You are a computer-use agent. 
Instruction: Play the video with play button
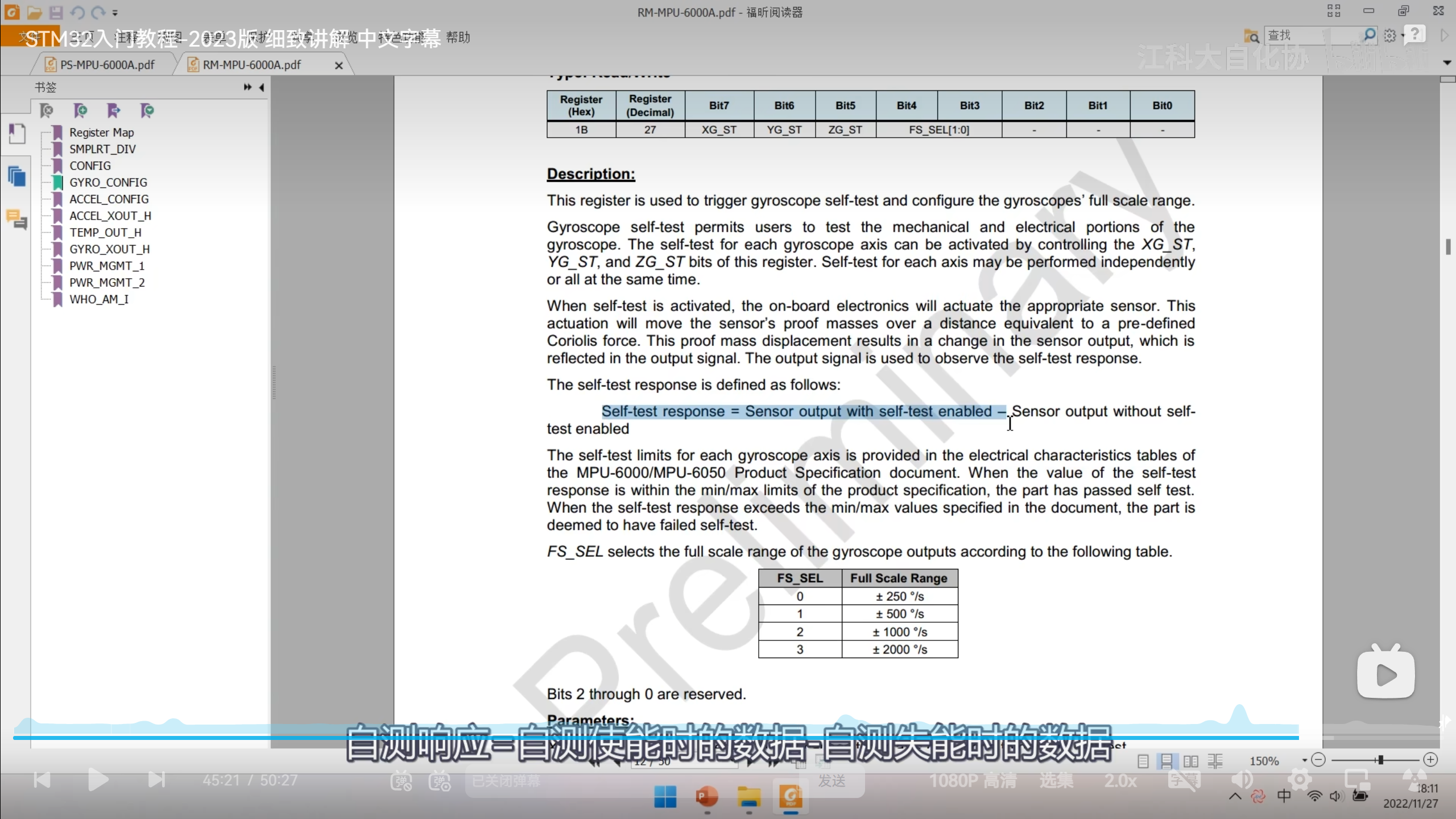(x=98, y=780)
